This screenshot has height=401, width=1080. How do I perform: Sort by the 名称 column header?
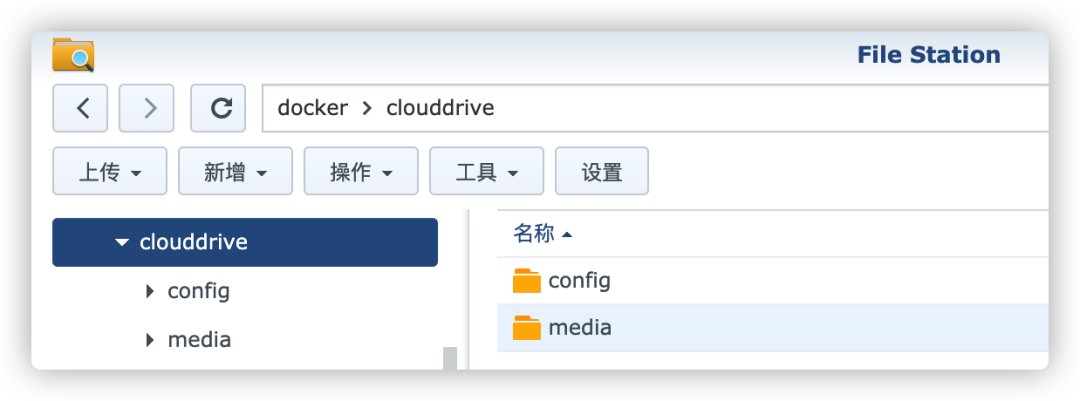(534, 234)
